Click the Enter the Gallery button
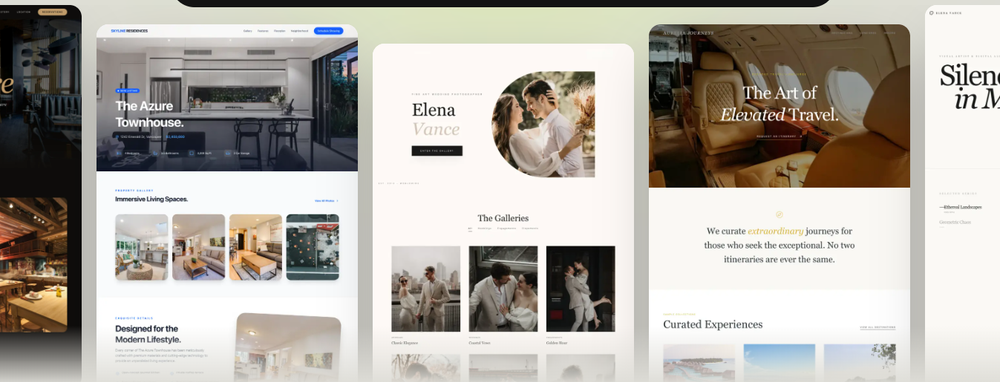This screenshot has width=1000, height=382. [437, 151]
